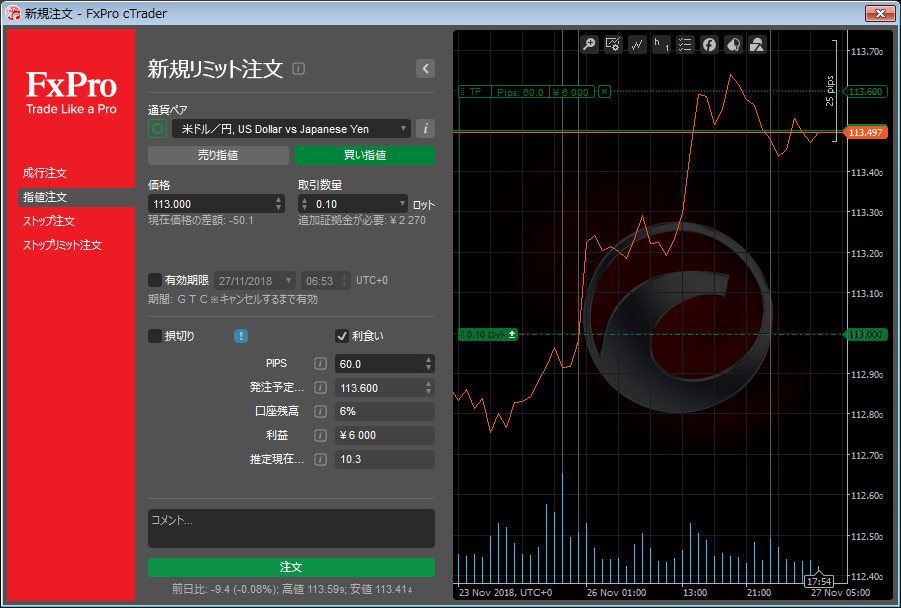Select 売り指値 sell limit toggle
The image size is (901, 608).
click(218, 155)
